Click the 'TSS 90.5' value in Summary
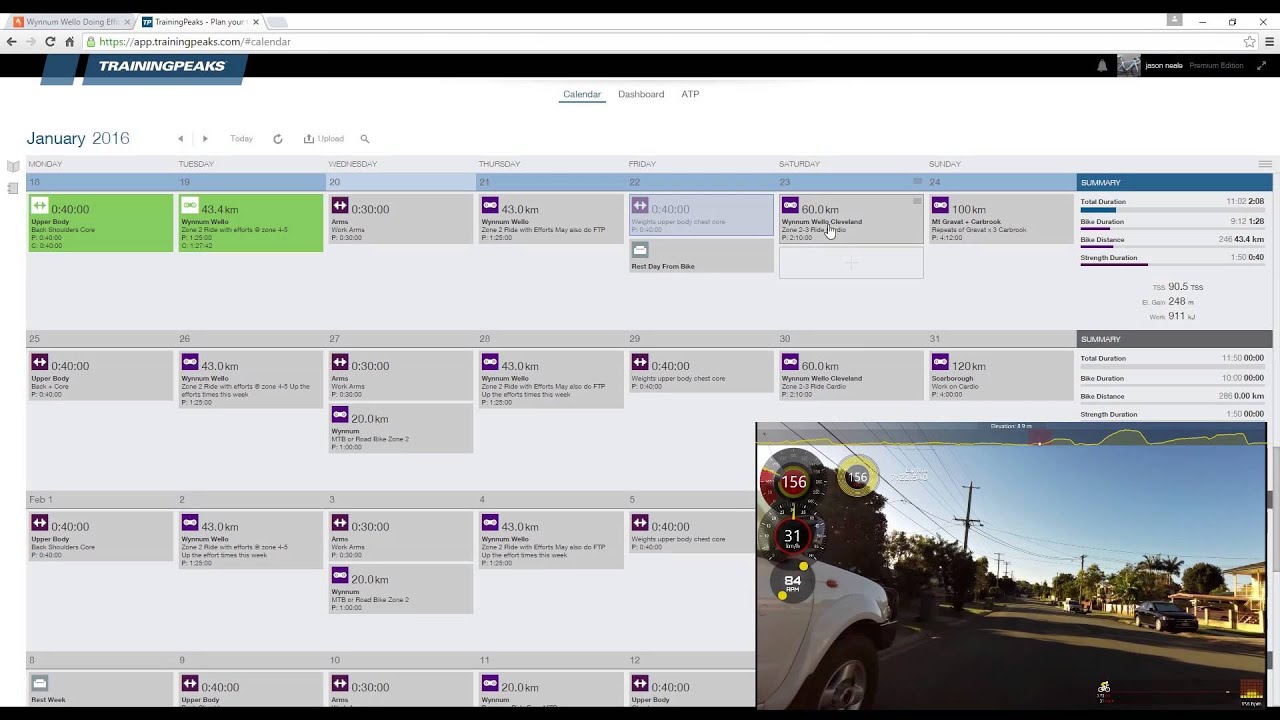The height and width of the screenshot is (720, 1280). (x=1177, y=287)
